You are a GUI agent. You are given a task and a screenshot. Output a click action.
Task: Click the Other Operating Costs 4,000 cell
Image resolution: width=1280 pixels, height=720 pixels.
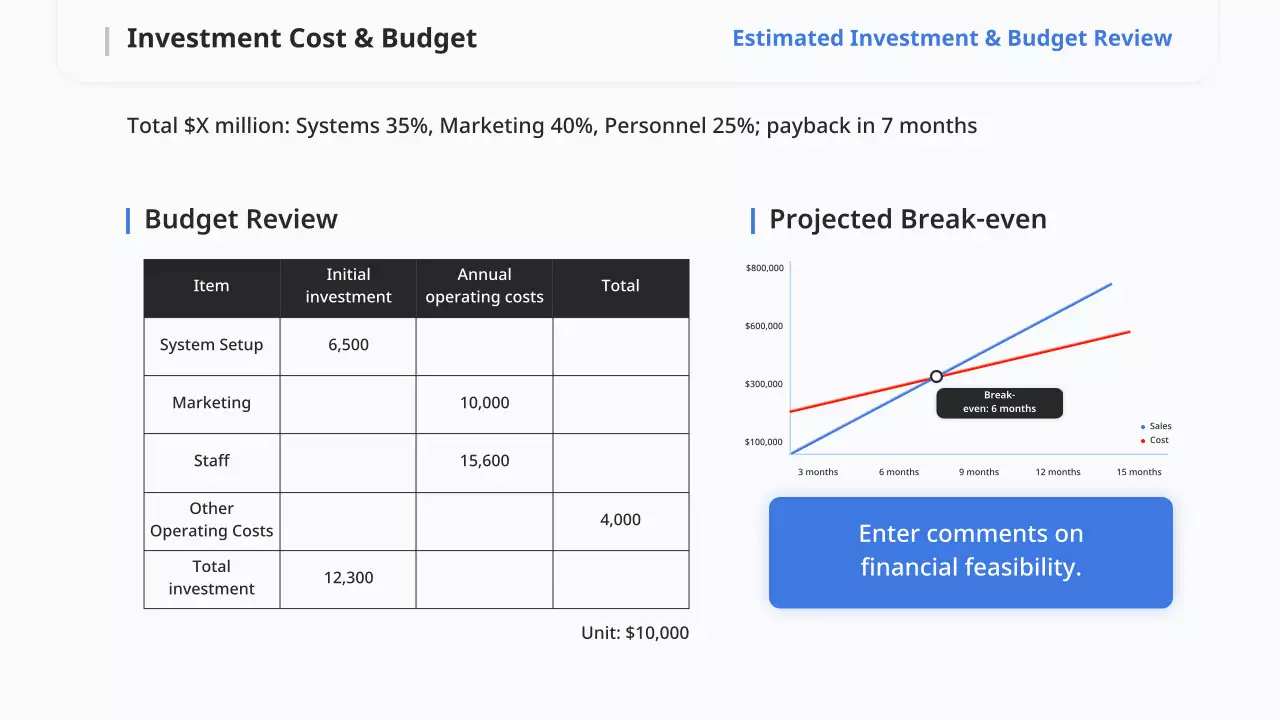pyautogui.click(x=620, y=520)
